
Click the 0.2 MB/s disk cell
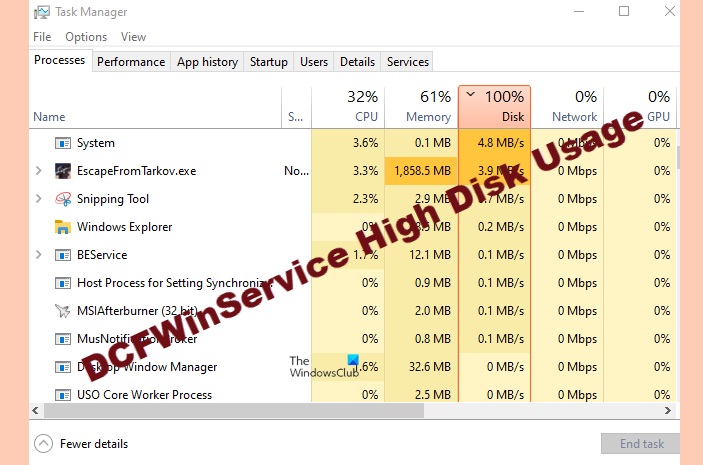coord(495,227)
